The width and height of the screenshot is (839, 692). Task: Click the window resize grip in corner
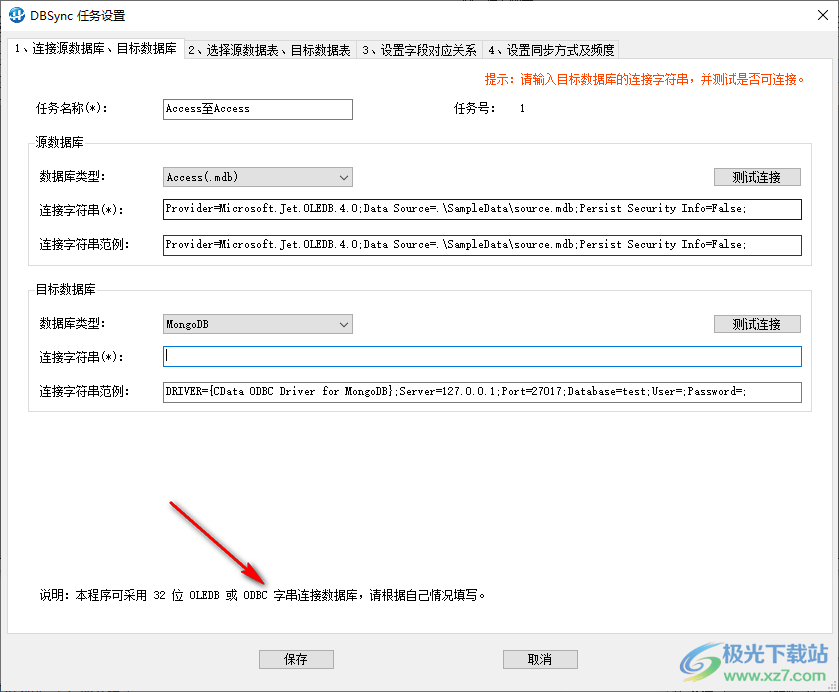(x=833, y=685)
